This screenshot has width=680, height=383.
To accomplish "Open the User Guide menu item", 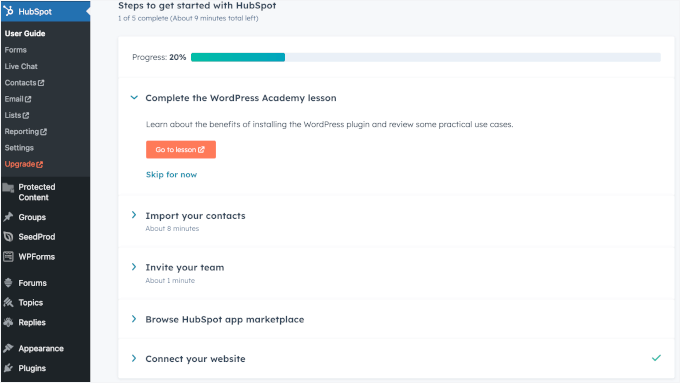I will 25,33.
